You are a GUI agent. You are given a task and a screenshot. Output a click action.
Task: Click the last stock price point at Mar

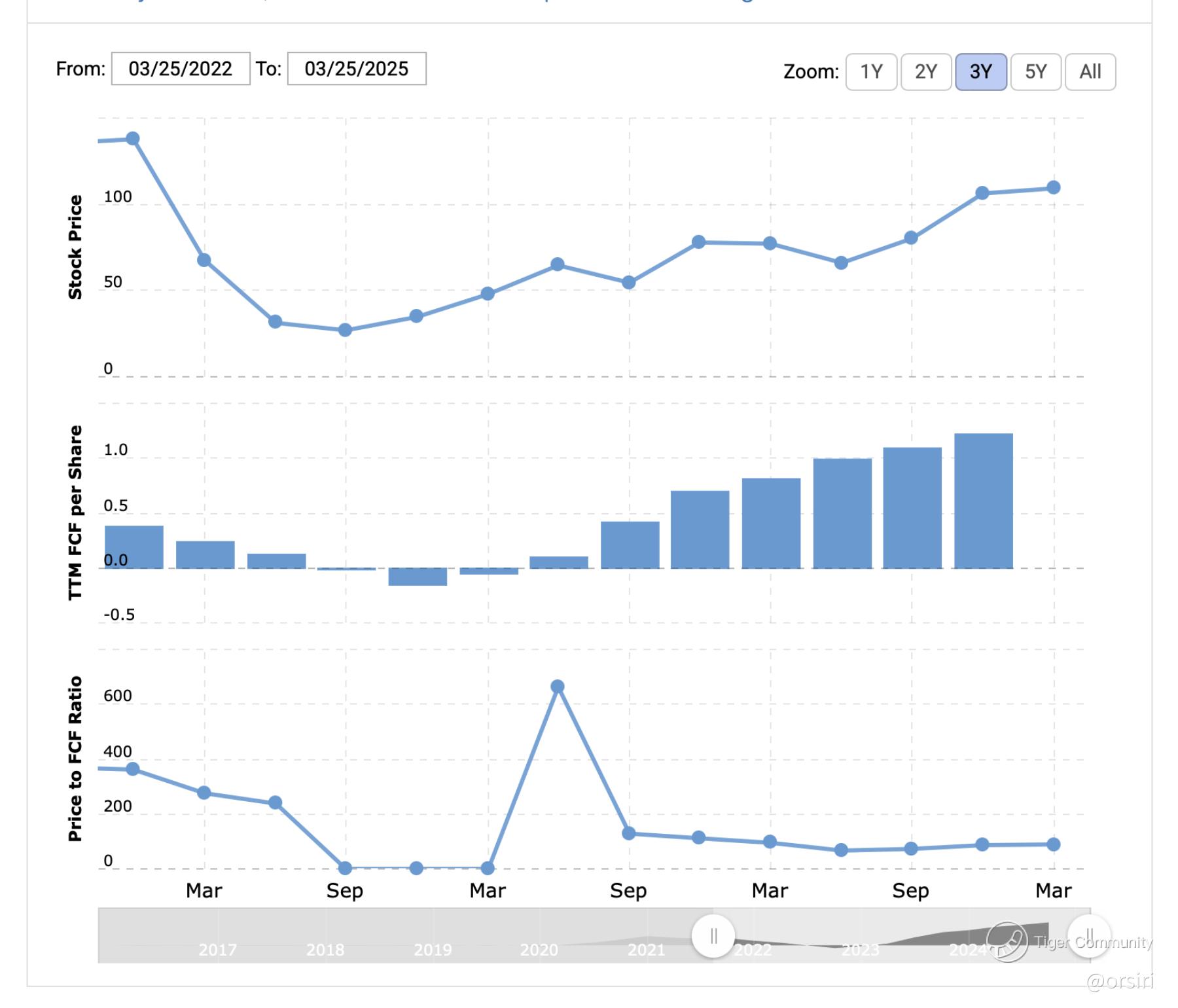click(x=1054, y=188)
